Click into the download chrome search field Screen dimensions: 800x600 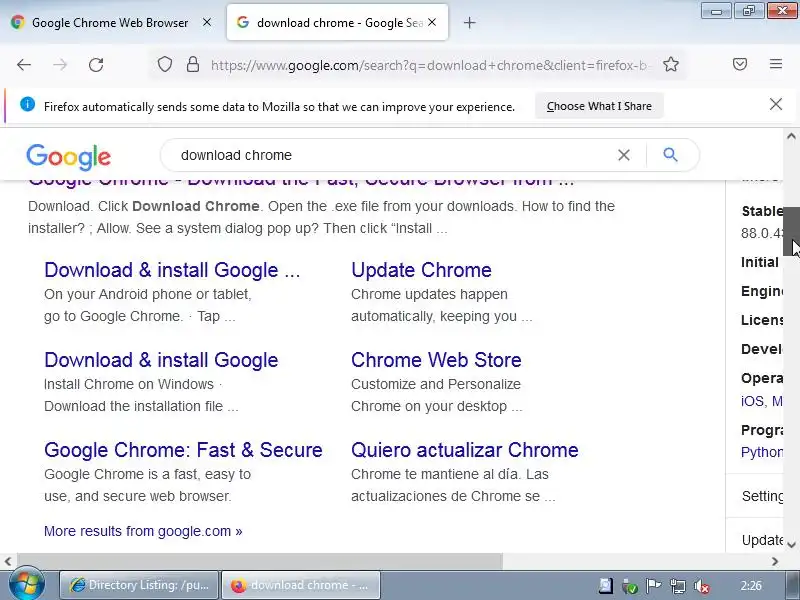click(393, 155)
